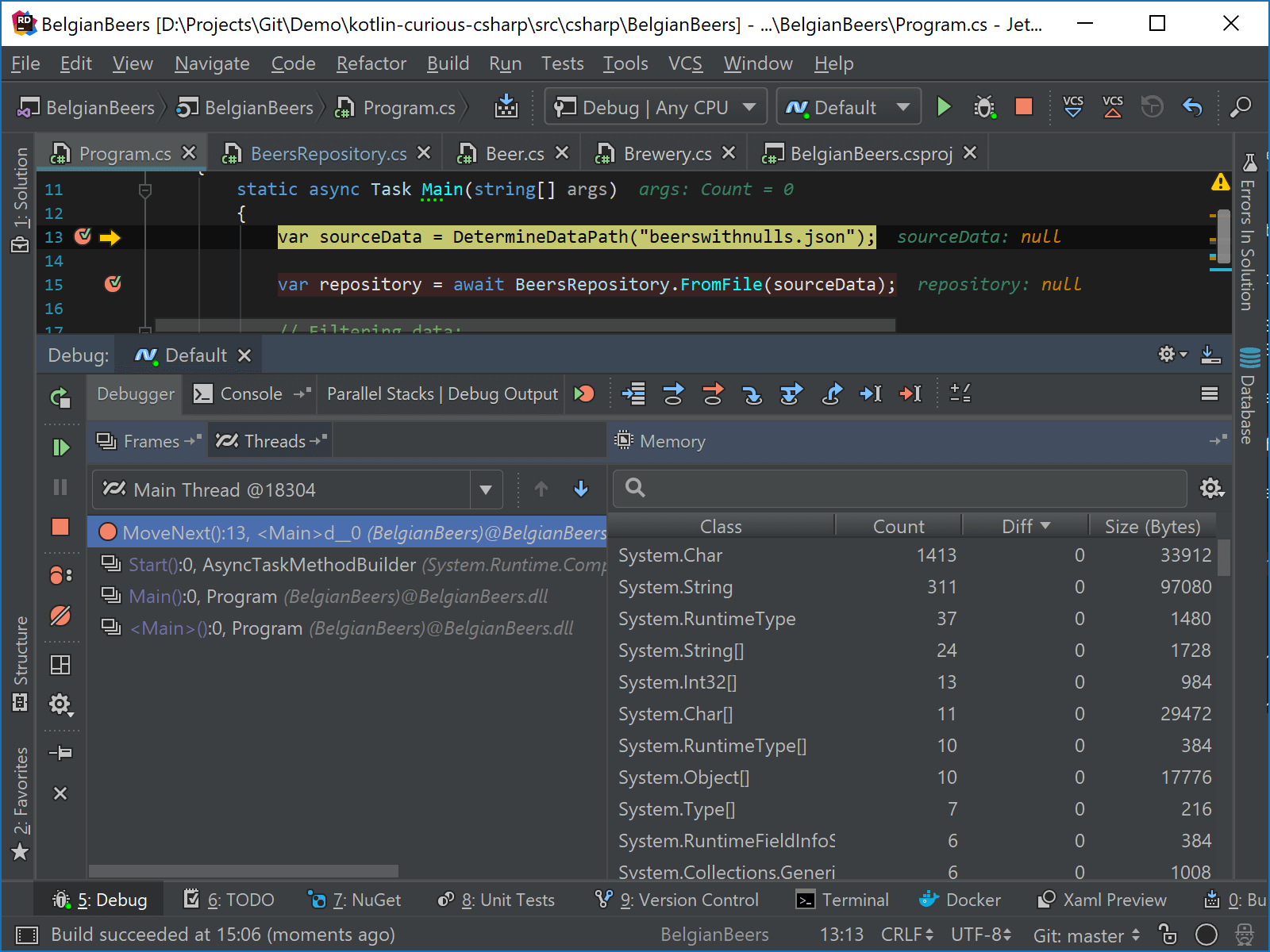Click the Step Over debugger icon
Viewport: 1270px width, 952px height.
point(673,393)
